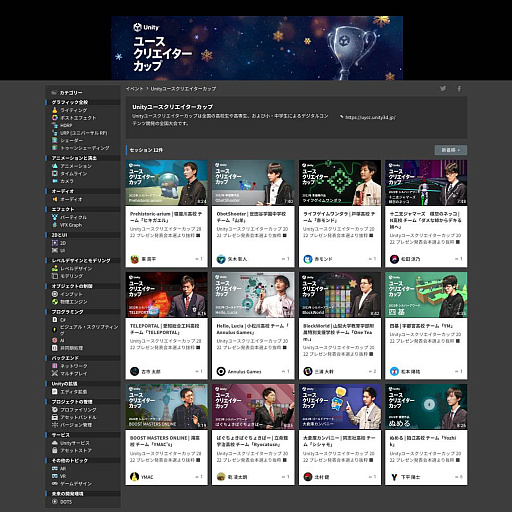Viewport: 512px width, 512px height.
Task: Click the Facebook share icon
Action: click(x=459, y=88)
